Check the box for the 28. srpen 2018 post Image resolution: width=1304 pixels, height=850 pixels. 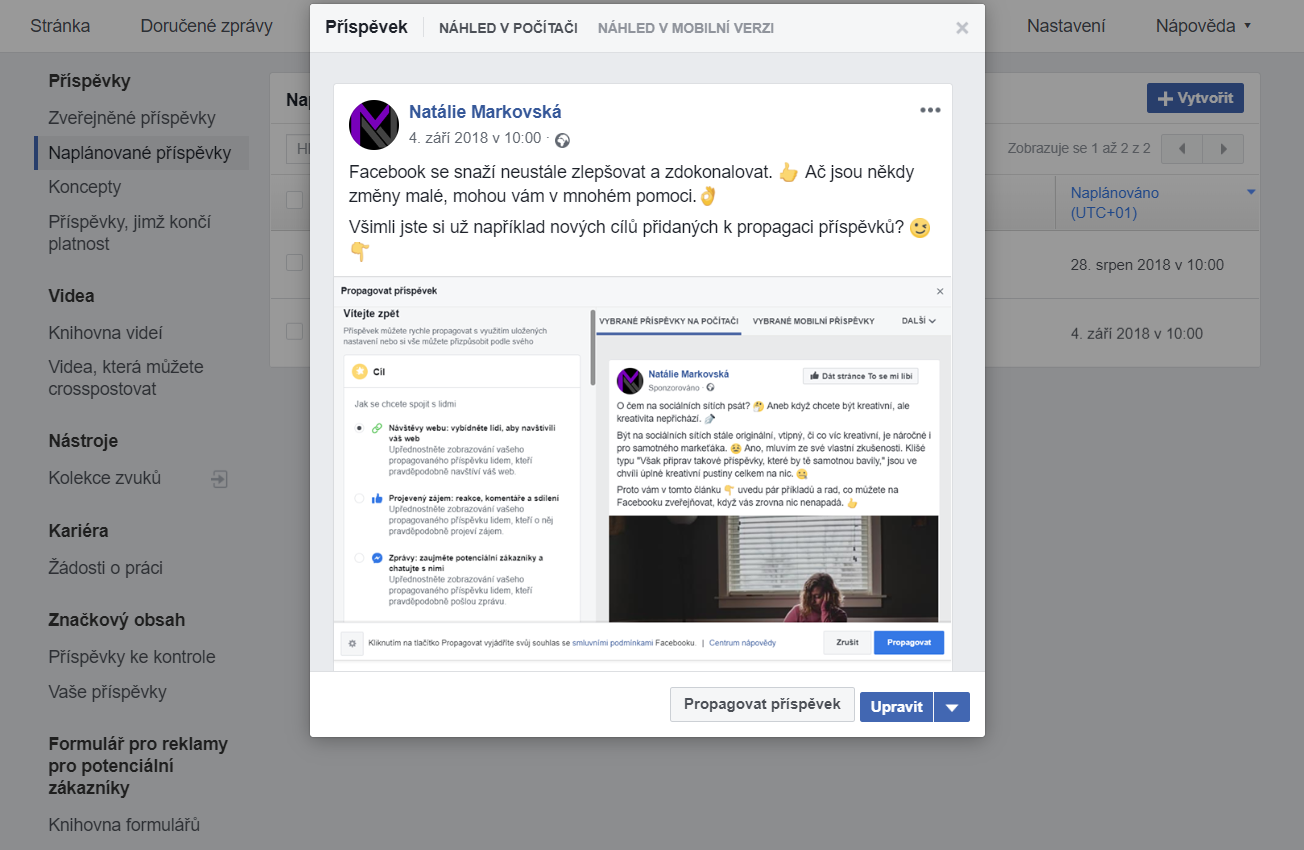(294, 262)
